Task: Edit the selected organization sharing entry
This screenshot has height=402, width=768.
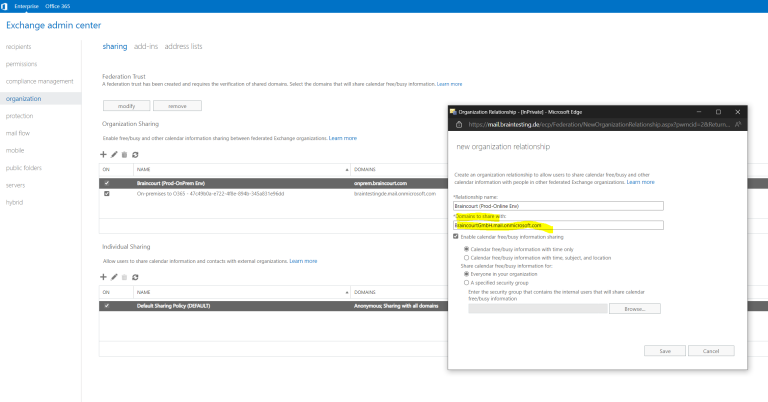Action: pyautogui.click(x=114, y=155)
